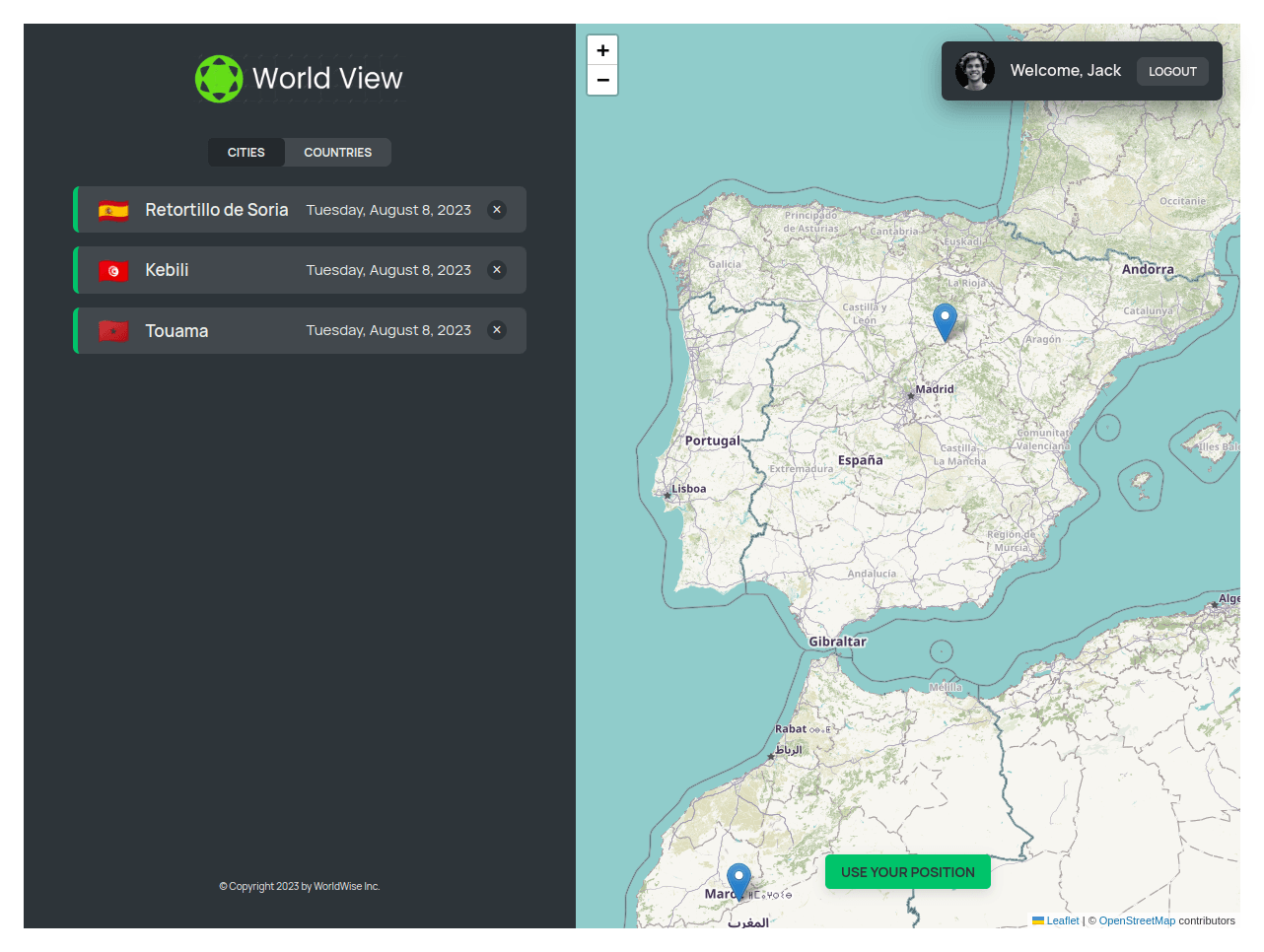Click the Tunisian flag icon
Viewport: 1264px width, 952px height.
[113, 270]
